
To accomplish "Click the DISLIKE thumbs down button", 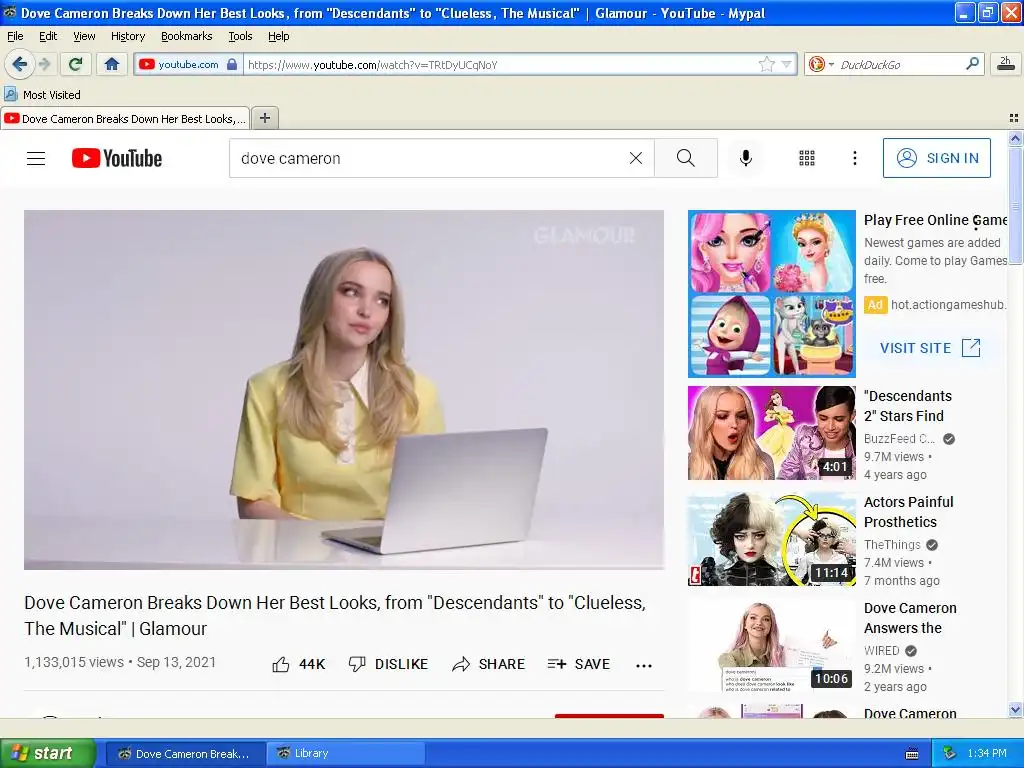I will pos(389,664).
